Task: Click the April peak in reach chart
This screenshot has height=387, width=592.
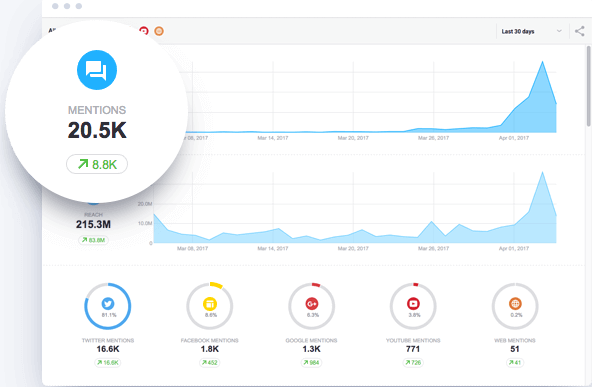Action: (x=543, y=173)
